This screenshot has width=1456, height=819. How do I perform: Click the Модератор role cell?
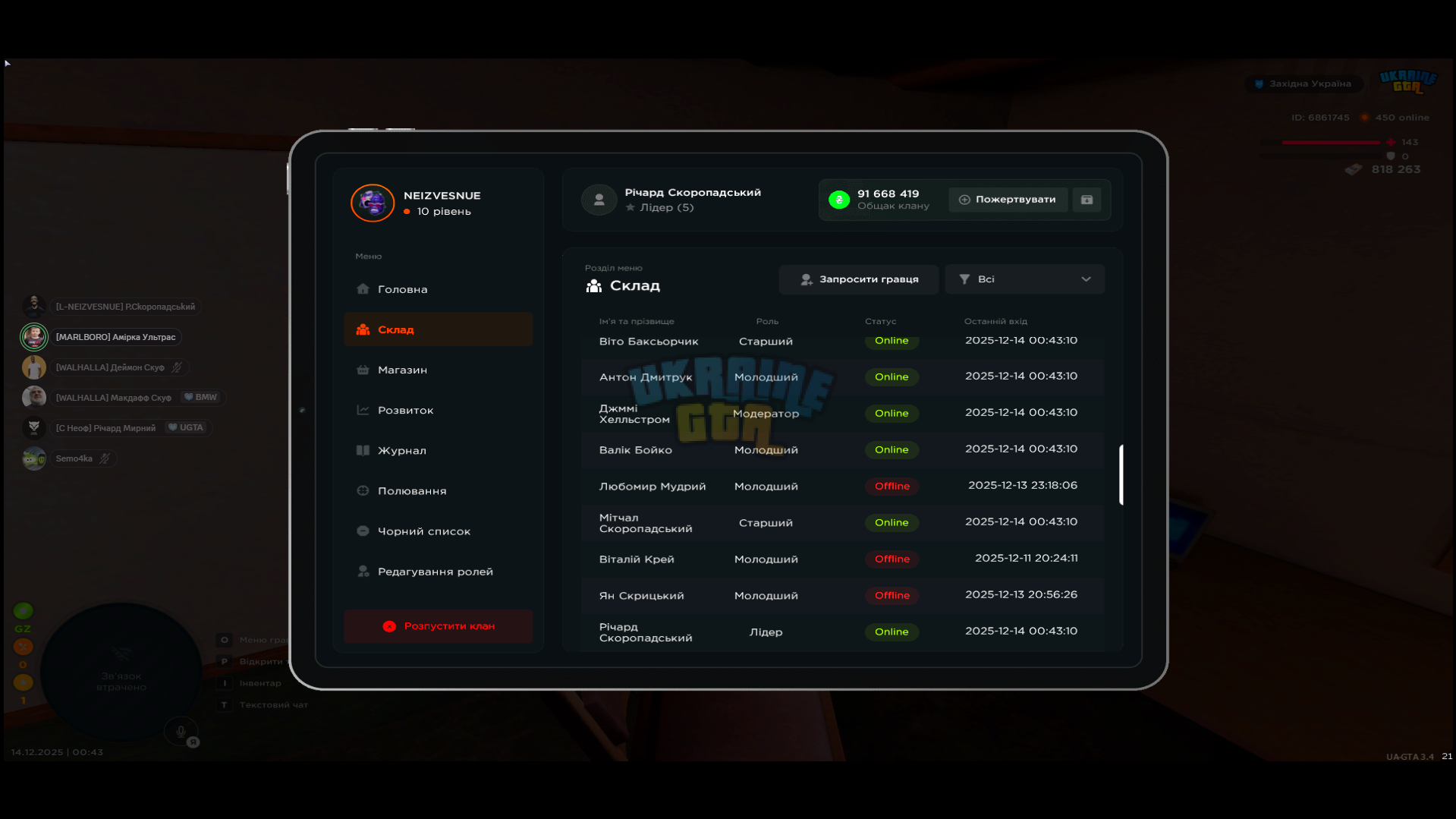[x=766, y=413]
